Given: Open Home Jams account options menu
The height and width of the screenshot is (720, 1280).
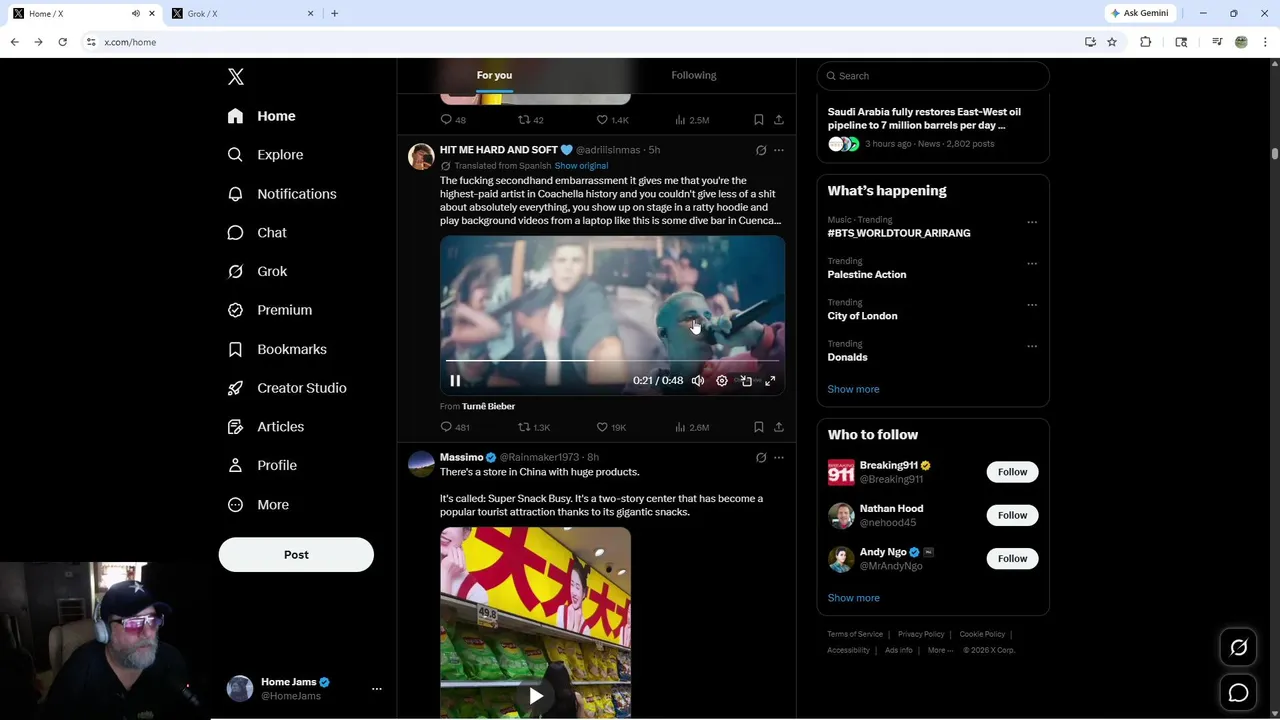Looking at the screenshot, I should pos(377,689).
